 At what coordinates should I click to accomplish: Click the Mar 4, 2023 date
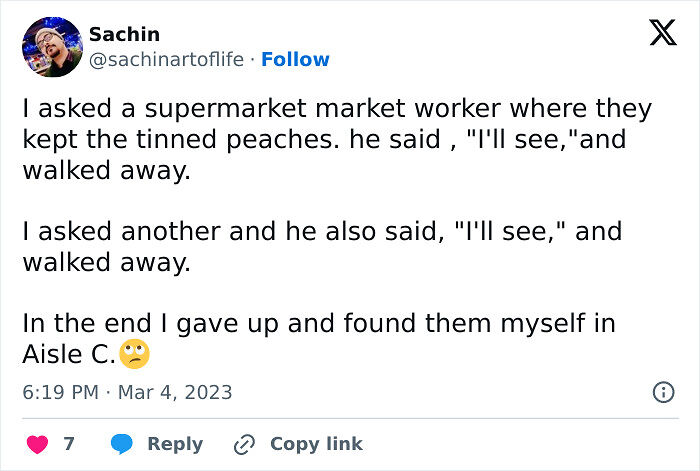(x=174, y=392)
